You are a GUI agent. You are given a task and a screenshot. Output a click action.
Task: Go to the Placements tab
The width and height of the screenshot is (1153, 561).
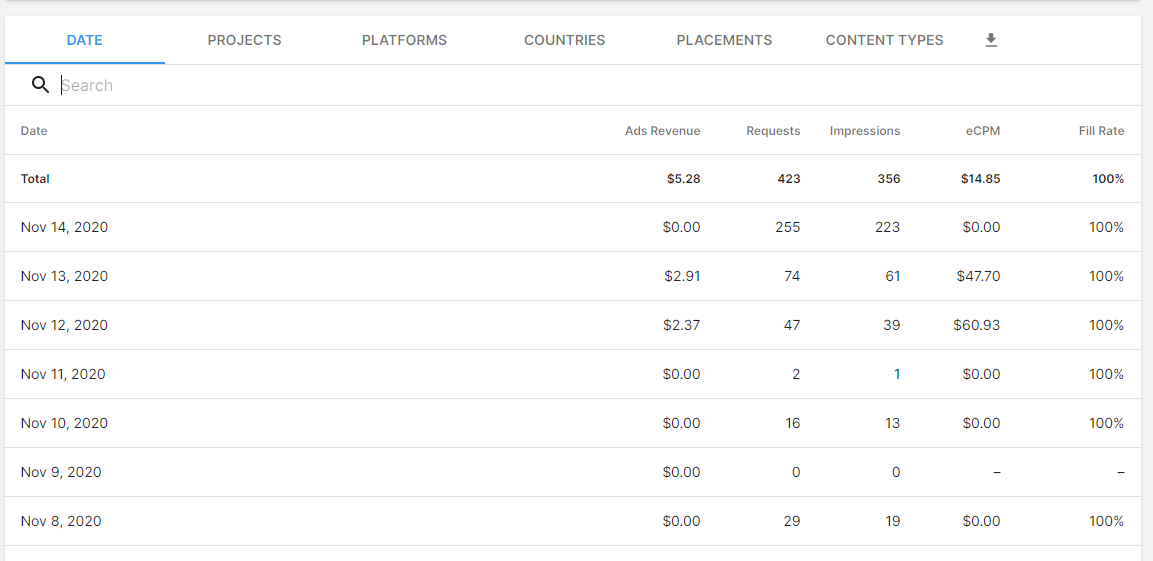pyautogui.click(x=724, y=40)
